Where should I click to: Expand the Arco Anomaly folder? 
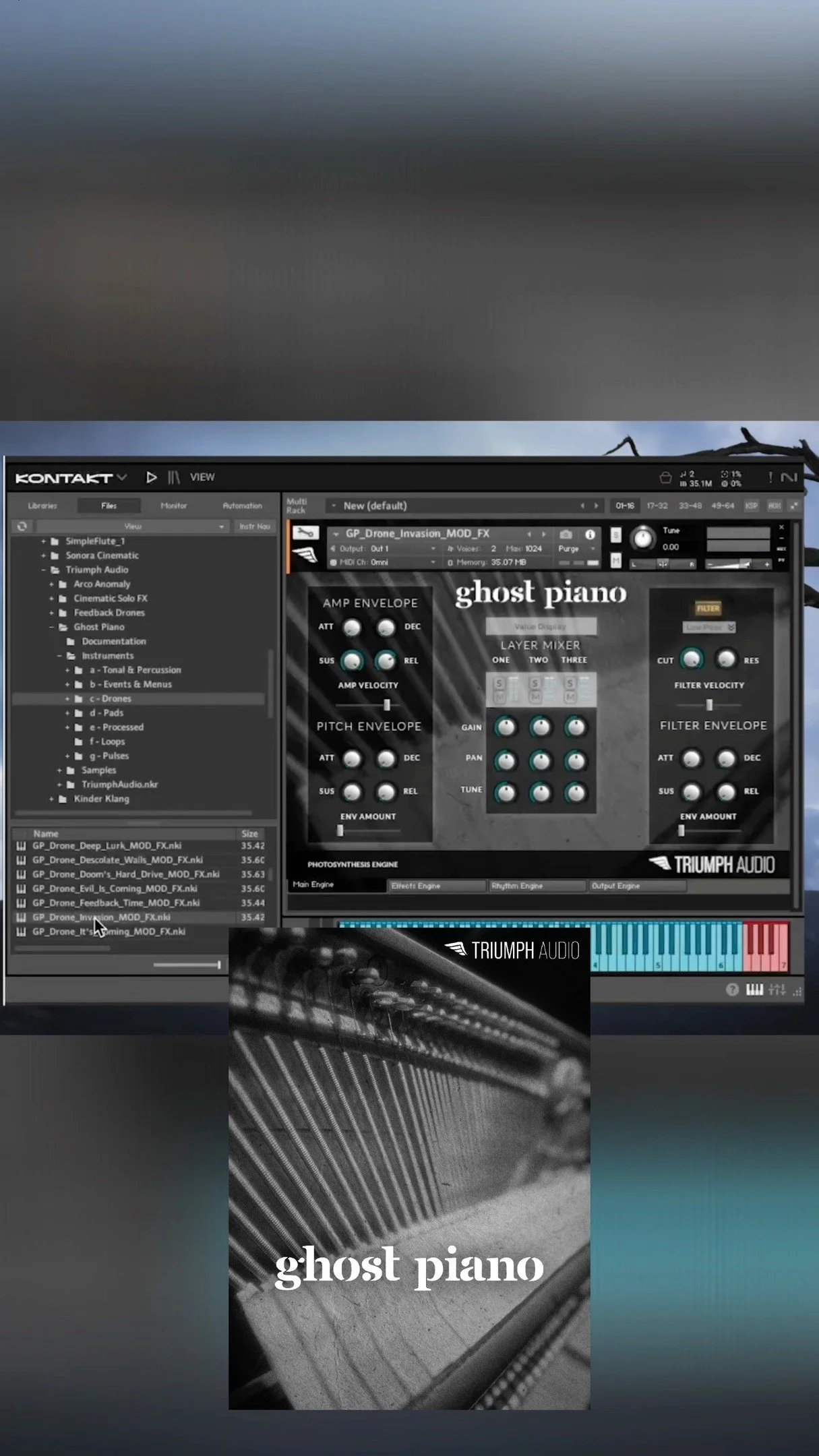click(52, 584)
